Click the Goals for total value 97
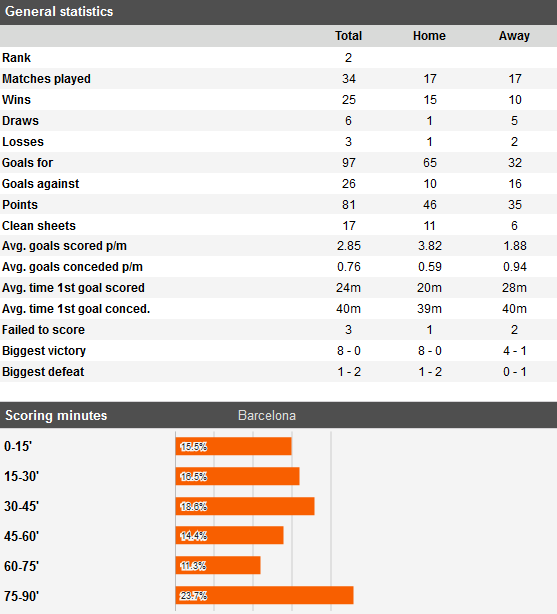 pos(349,163)
